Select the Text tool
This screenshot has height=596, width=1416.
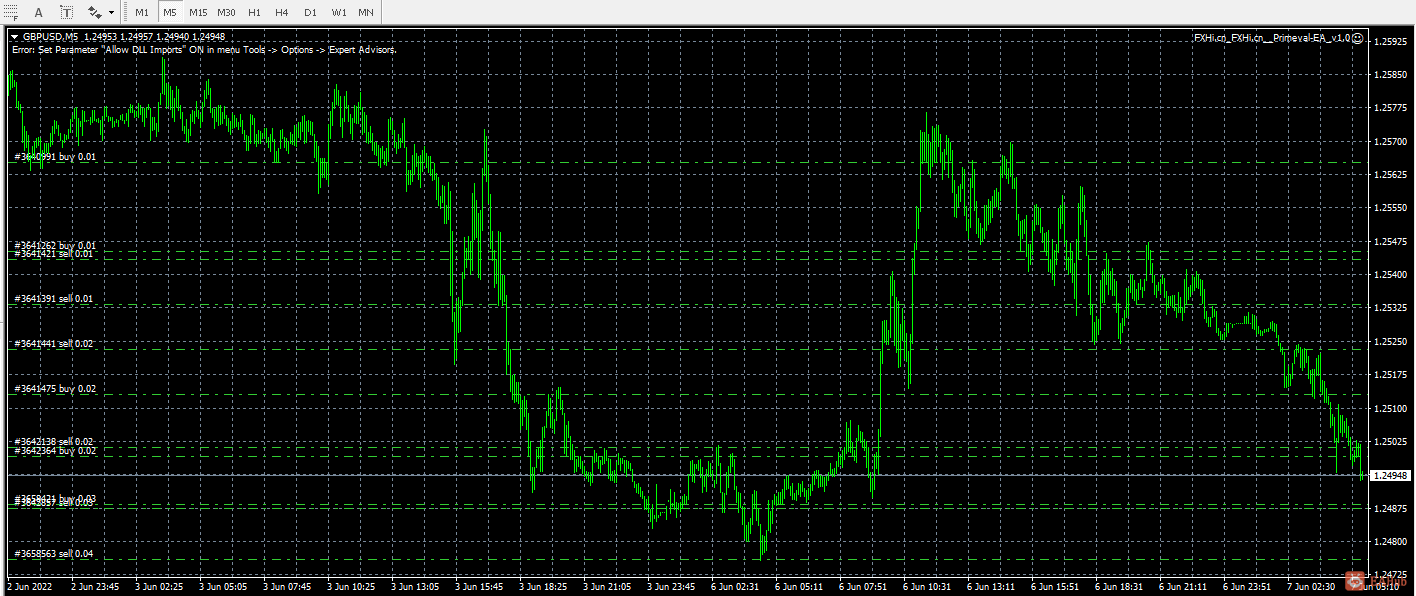[39, 12]
